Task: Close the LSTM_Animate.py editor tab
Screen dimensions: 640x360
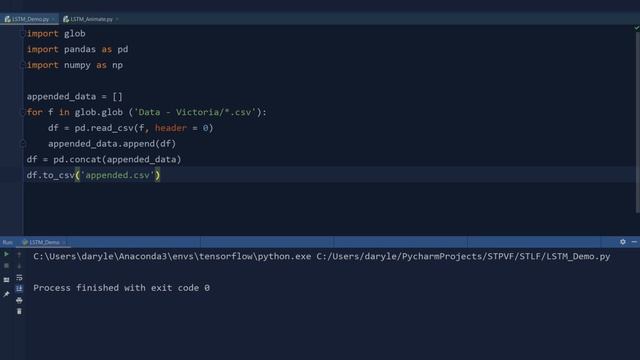Action: tap(117, 19)
